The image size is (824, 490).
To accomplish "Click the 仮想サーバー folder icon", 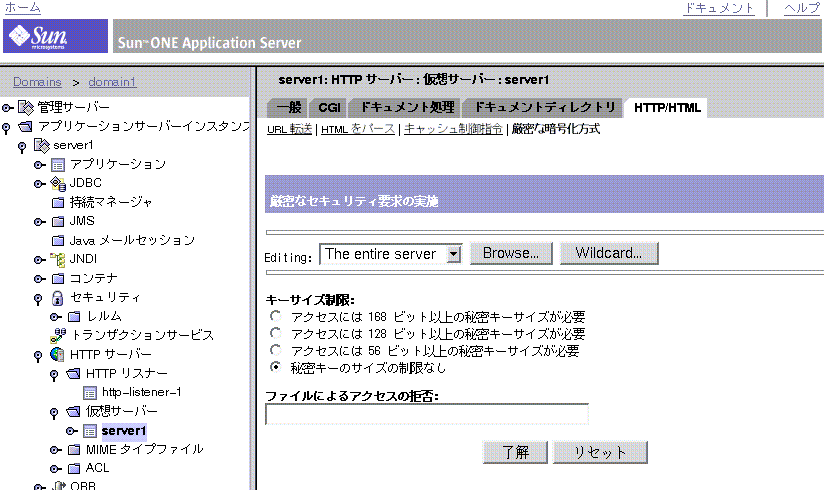I will [74, 412].
